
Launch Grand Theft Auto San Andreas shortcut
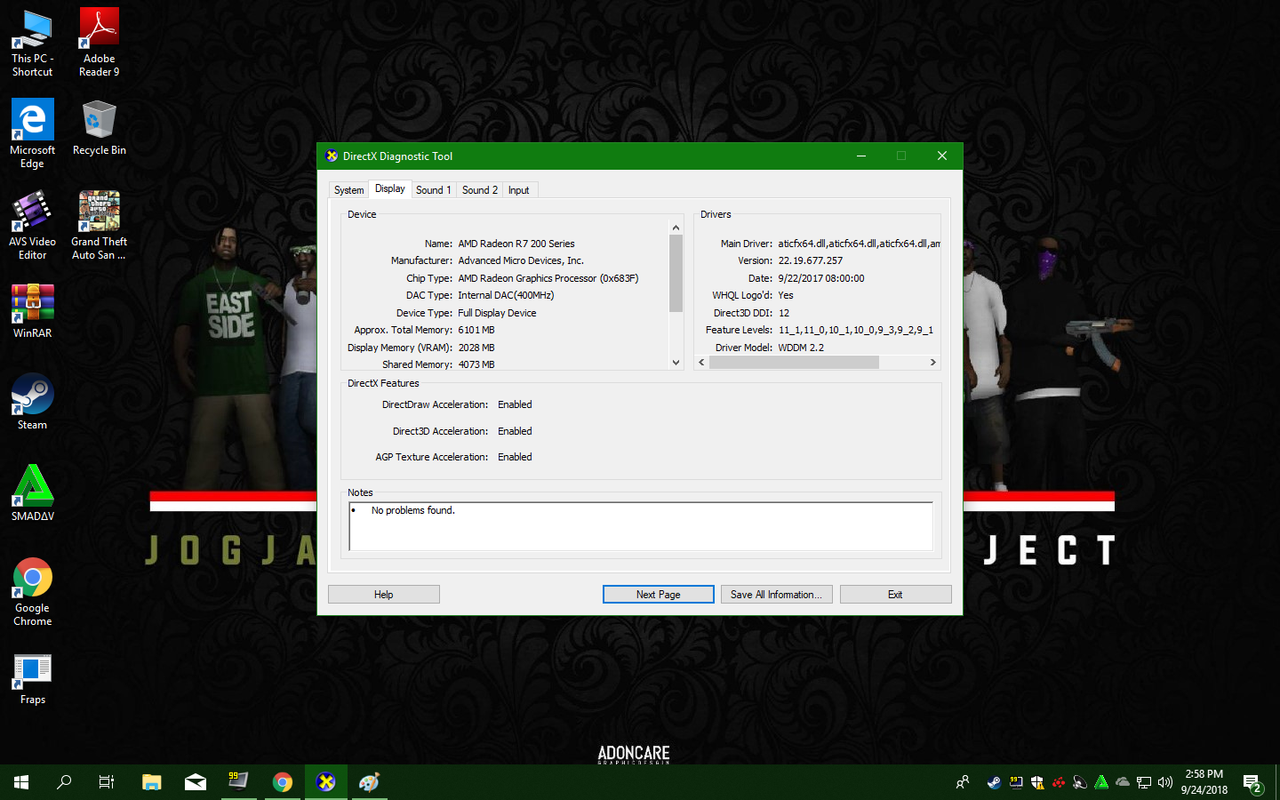point(99,226)
